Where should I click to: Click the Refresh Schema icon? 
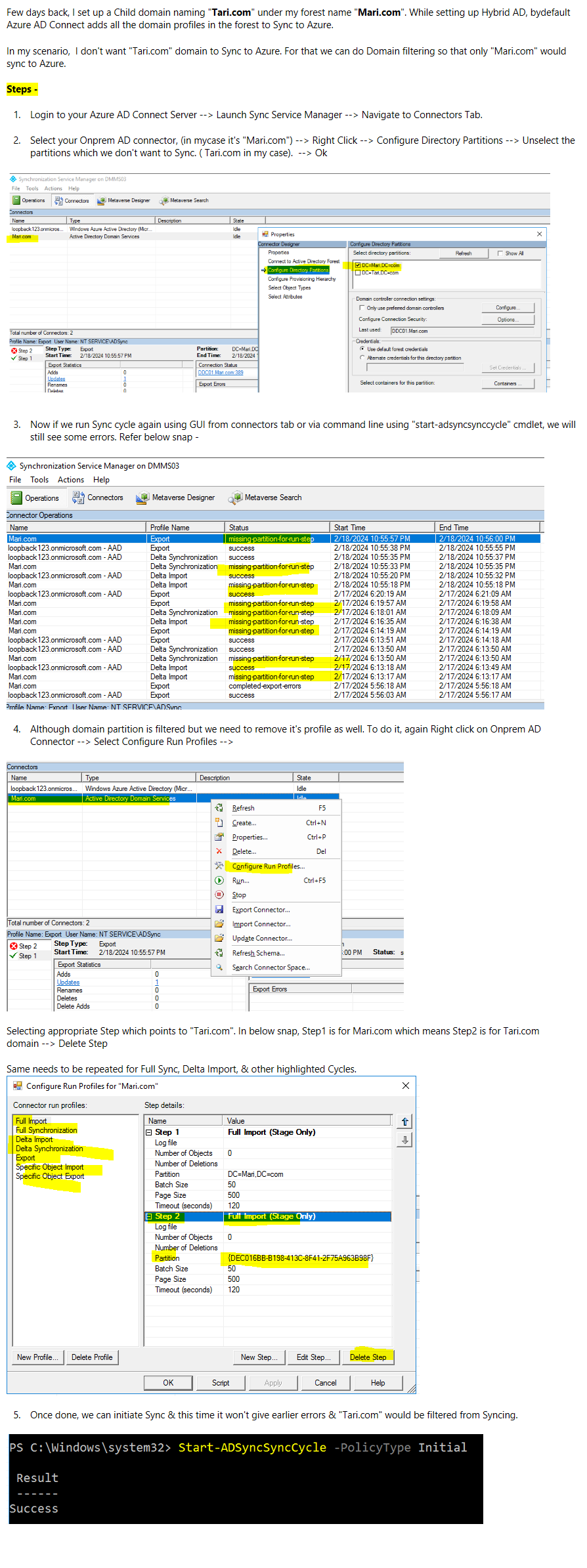tap(219, 953)
